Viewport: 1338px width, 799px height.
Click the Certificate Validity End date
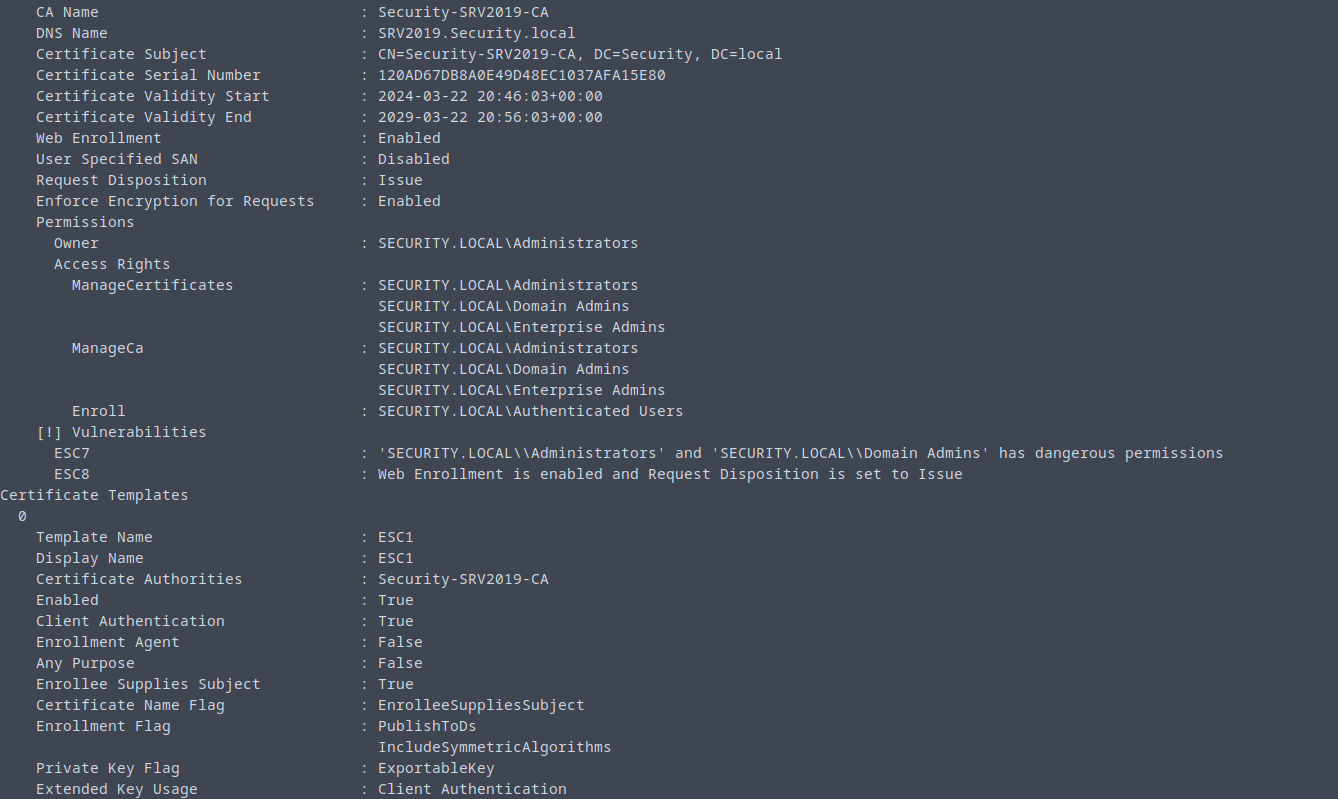point(490,118)
